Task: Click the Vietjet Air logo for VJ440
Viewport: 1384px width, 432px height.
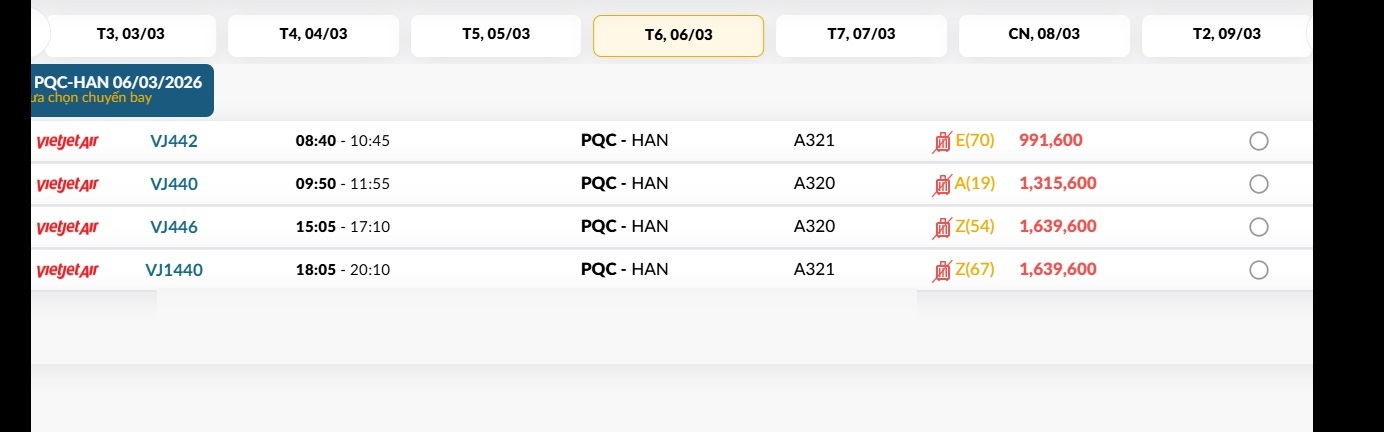Action: (x=67, y=184)
